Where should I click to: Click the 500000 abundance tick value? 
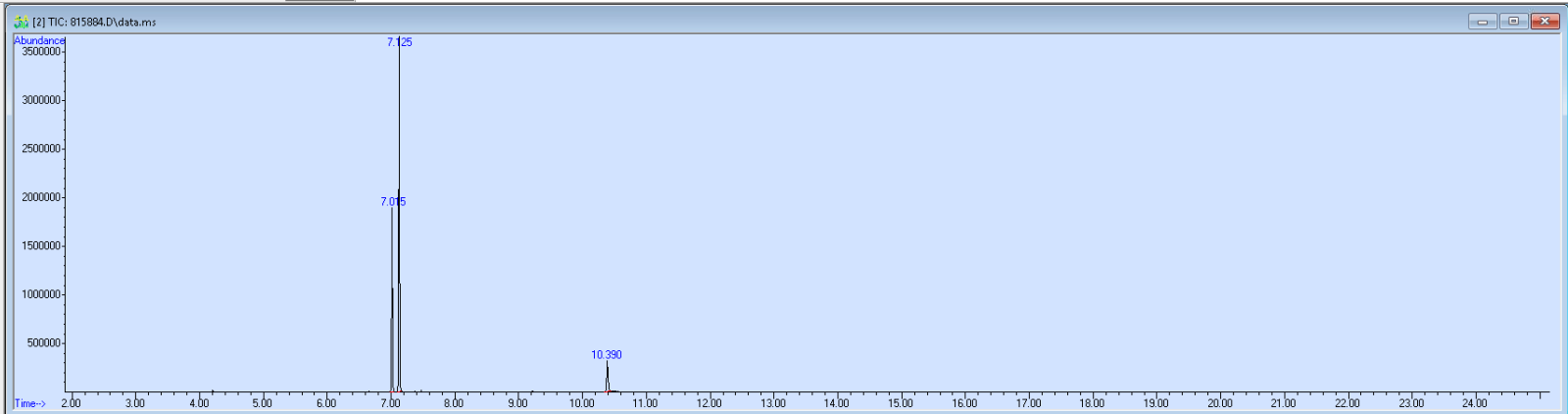pos(44,343)
